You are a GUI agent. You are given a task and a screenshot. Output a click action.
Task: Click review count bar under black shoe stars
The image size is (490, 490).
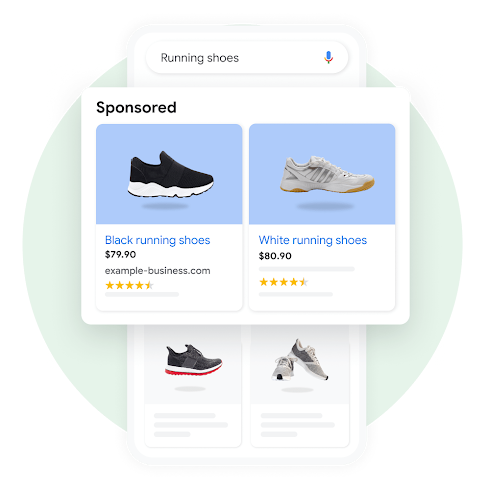click(x=142, y=294)
